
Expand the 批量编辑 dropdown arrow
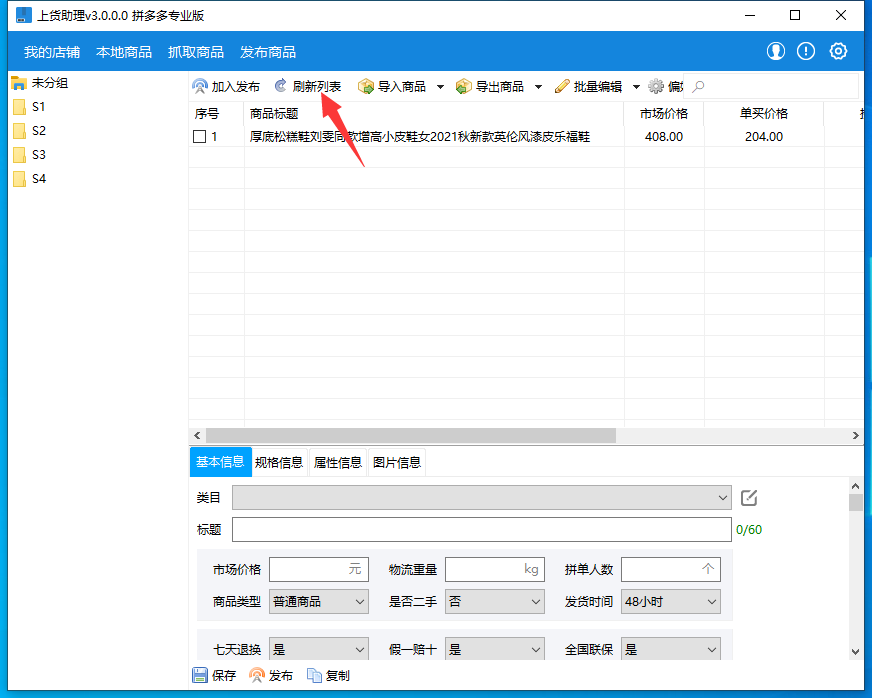(636, 87)
